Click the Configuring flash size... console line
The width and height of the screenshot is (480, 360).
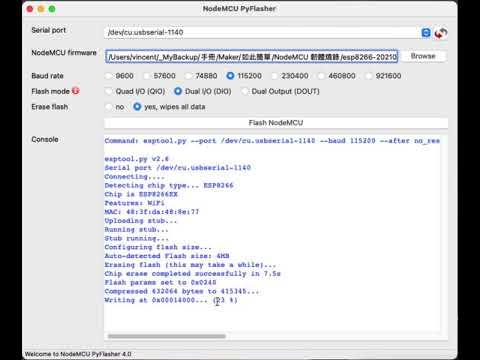(x=158, y=247)
